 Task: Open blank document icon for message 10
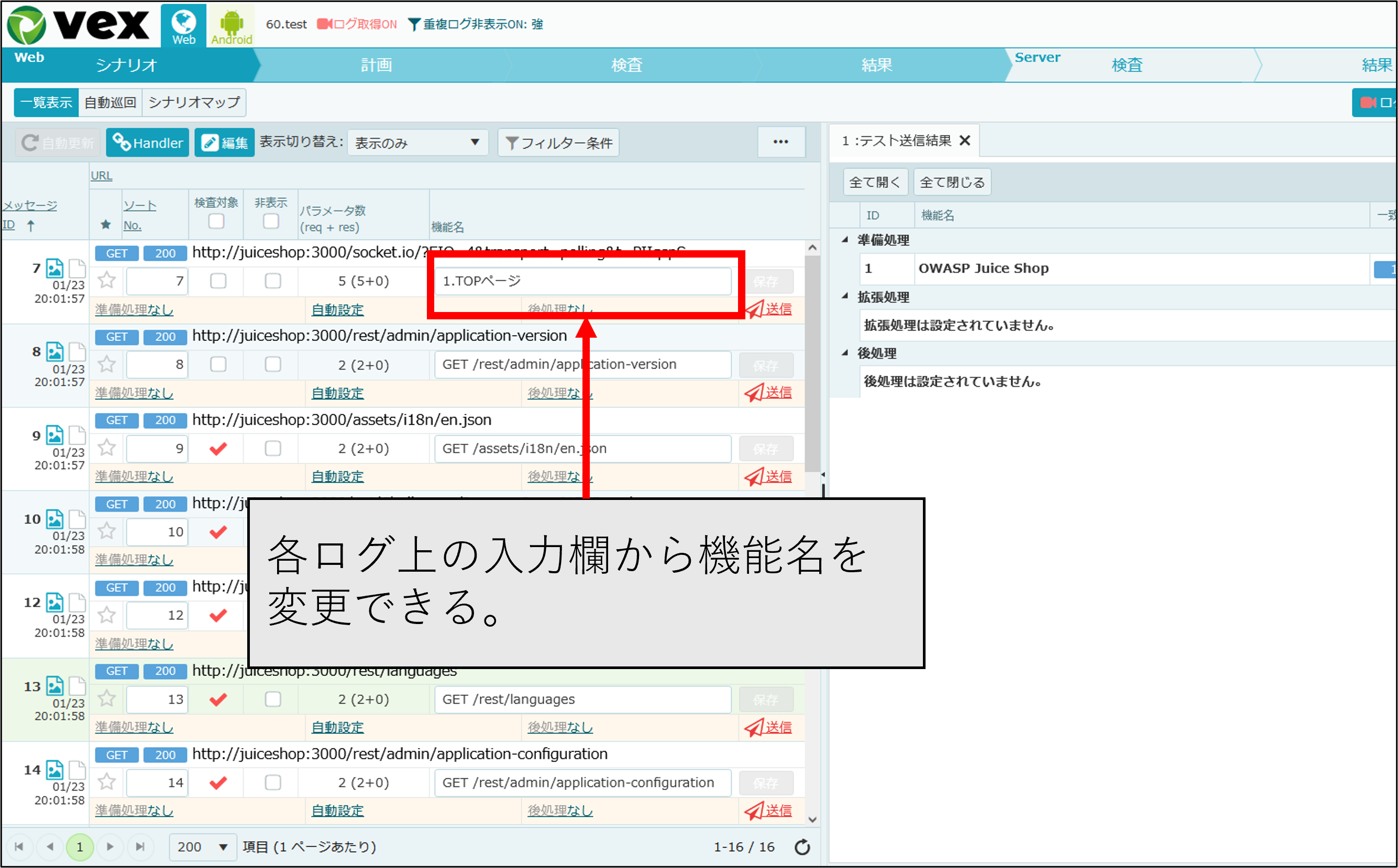coord(77,518)
